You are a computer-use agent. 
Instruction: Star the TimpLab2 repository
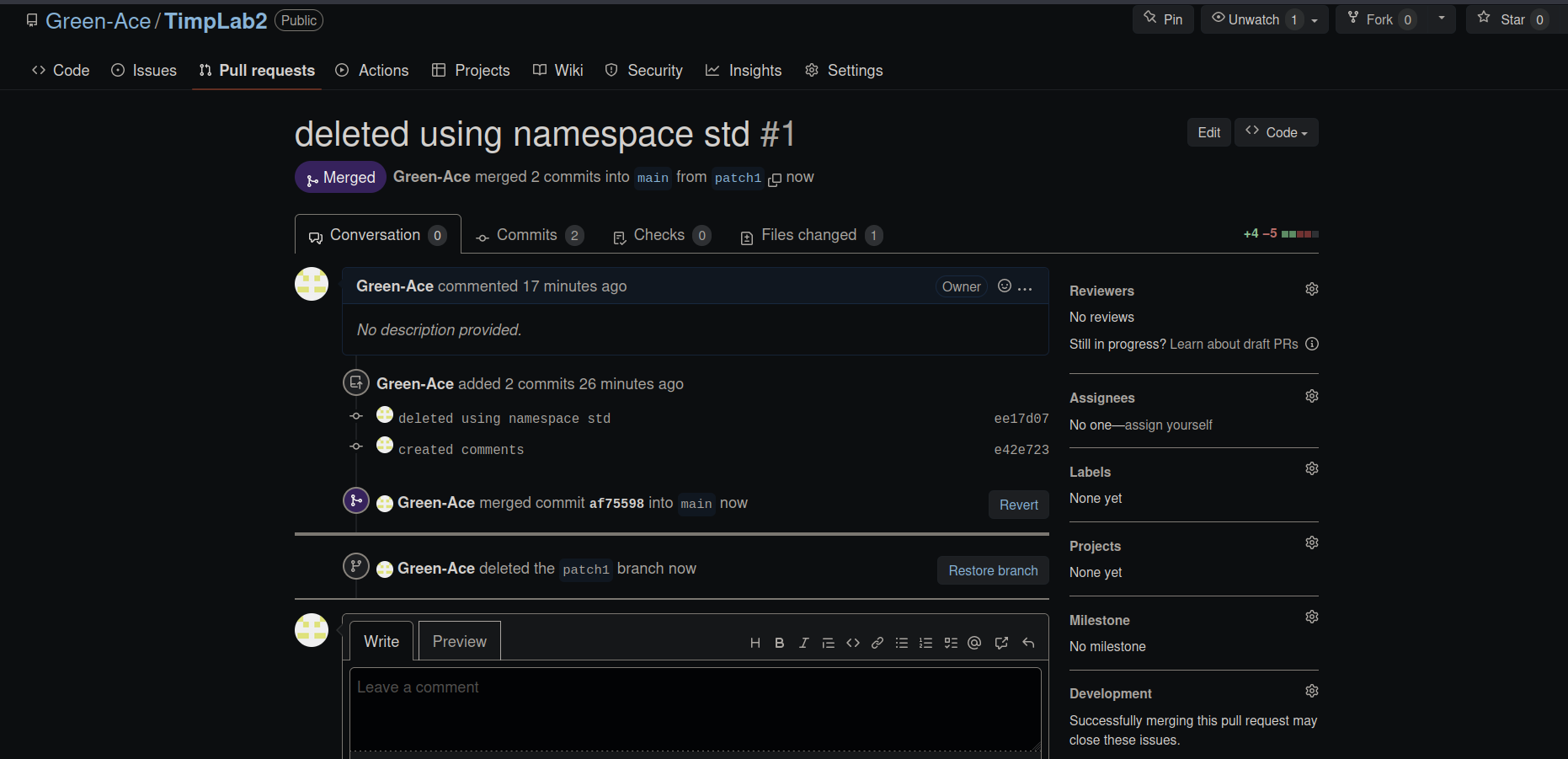pyautogui.click(x=1512, y=19)
